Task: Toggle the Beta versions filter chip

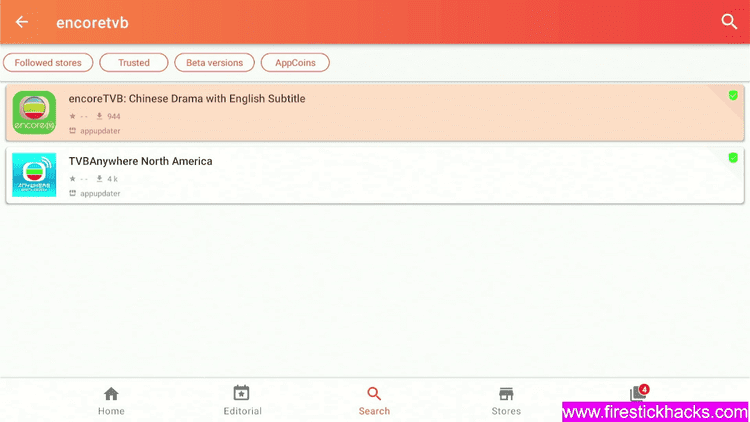Action: click(x=214, y=63)
